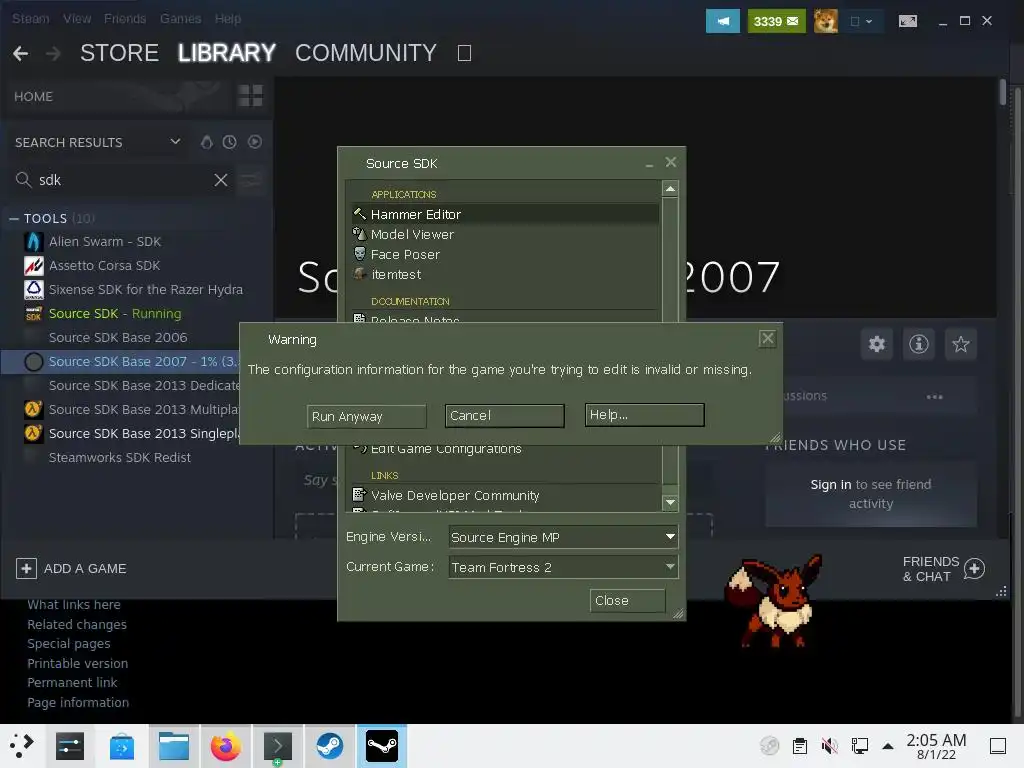Open the Help menu

(228, 19)
